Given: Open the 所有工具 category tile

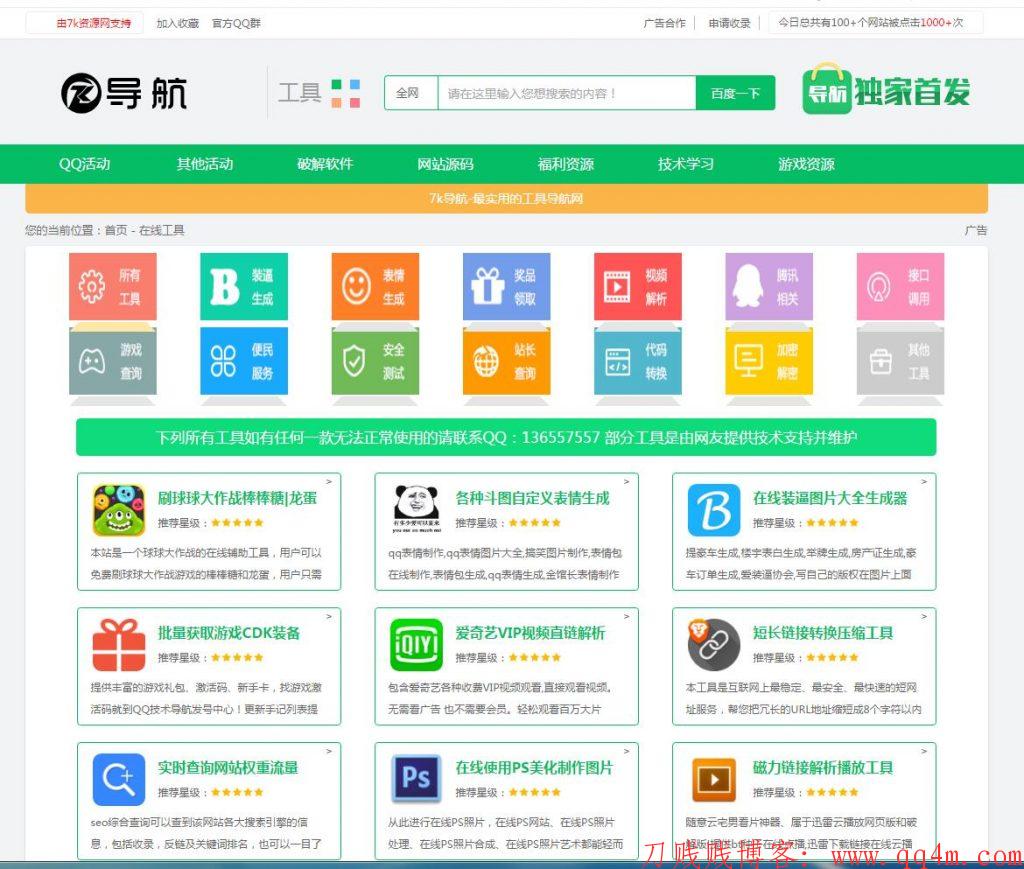Looking at the screenshot, I should (x=112, y=287).
